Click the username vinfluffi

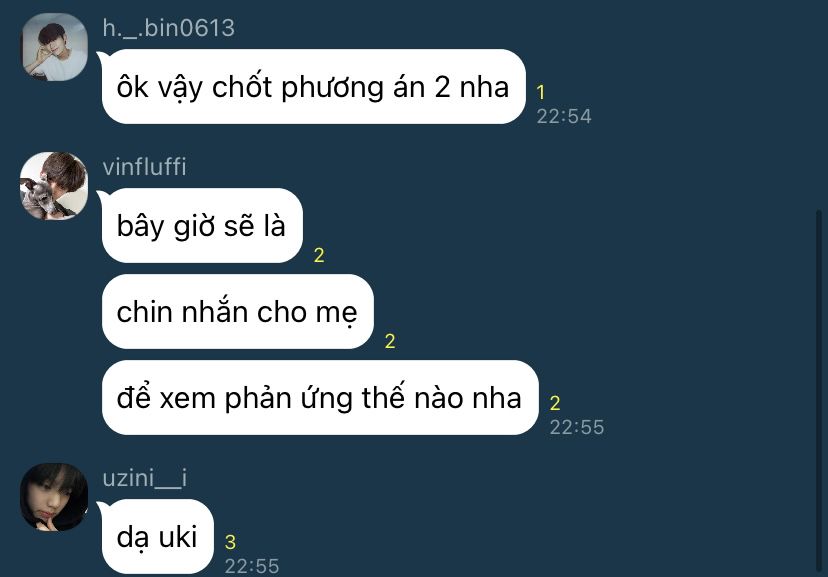[144, 167]
